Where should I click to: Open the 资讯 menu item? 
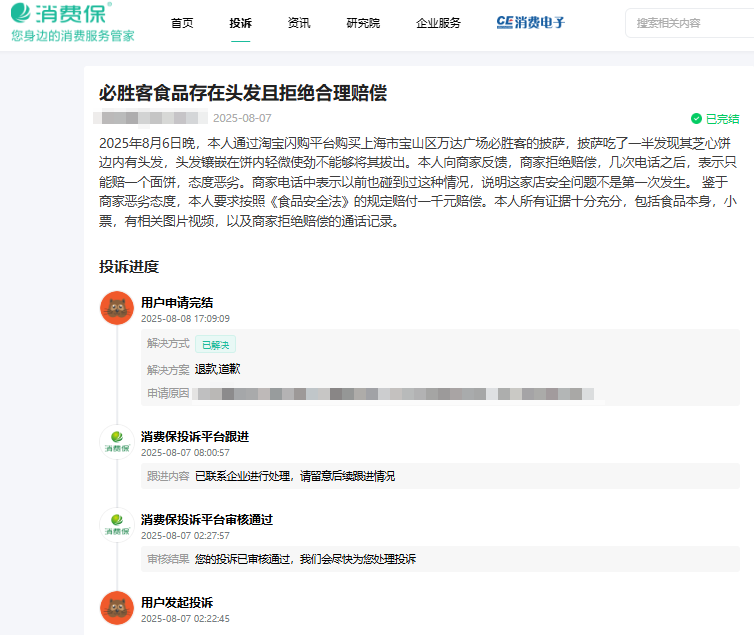(299, 23)
